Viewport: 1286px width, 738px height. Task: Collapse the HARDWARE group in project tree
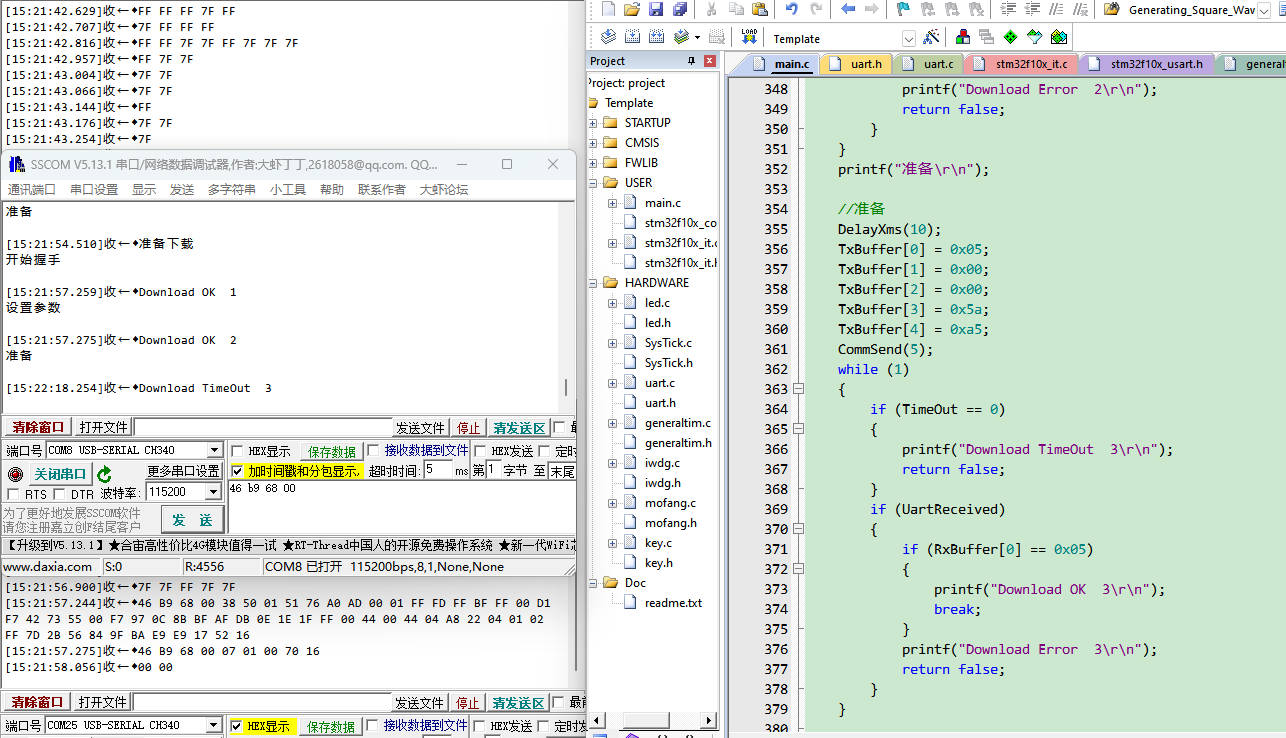click(593, 283)
